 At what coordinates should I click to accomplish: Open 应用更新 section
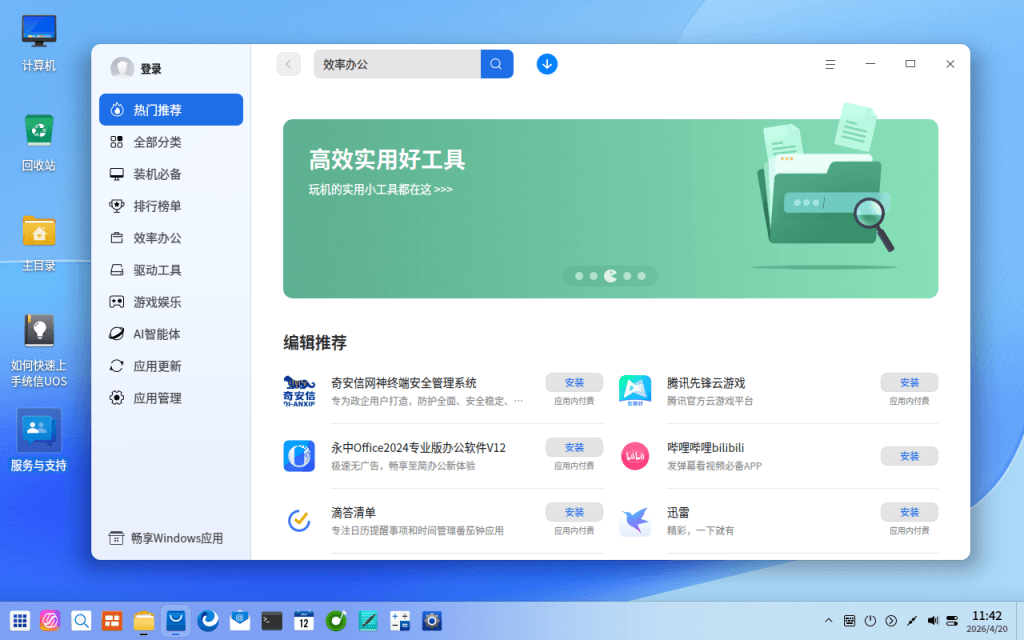171,366
